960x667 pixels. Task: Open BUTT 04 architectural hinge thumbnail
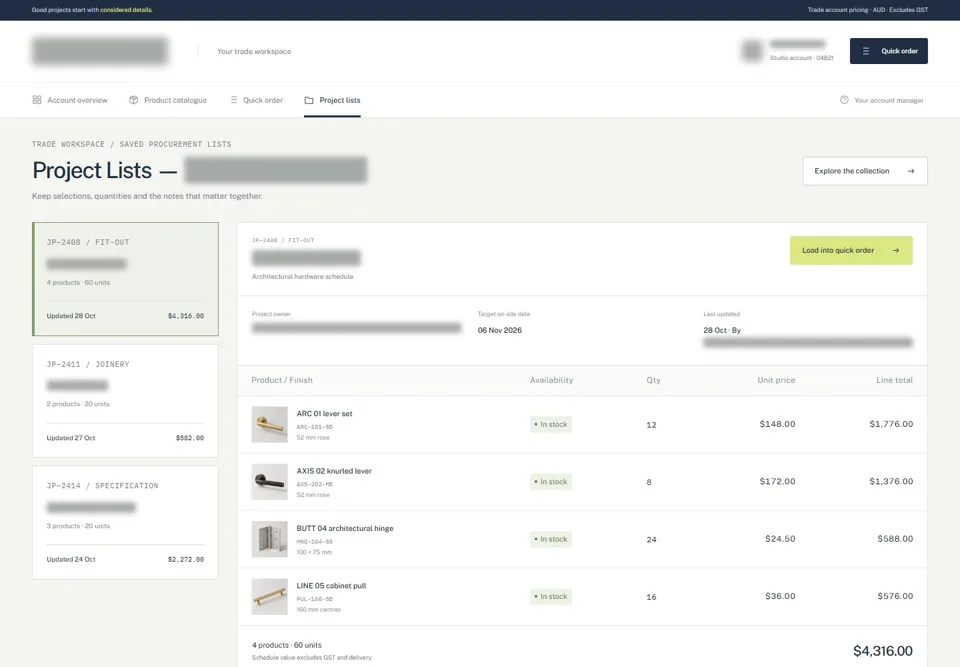click(269, 539)
